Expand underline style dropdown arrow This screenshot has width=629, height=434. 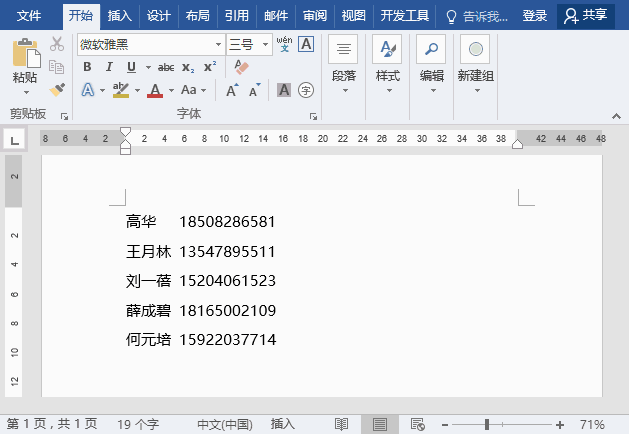[148, 67]
